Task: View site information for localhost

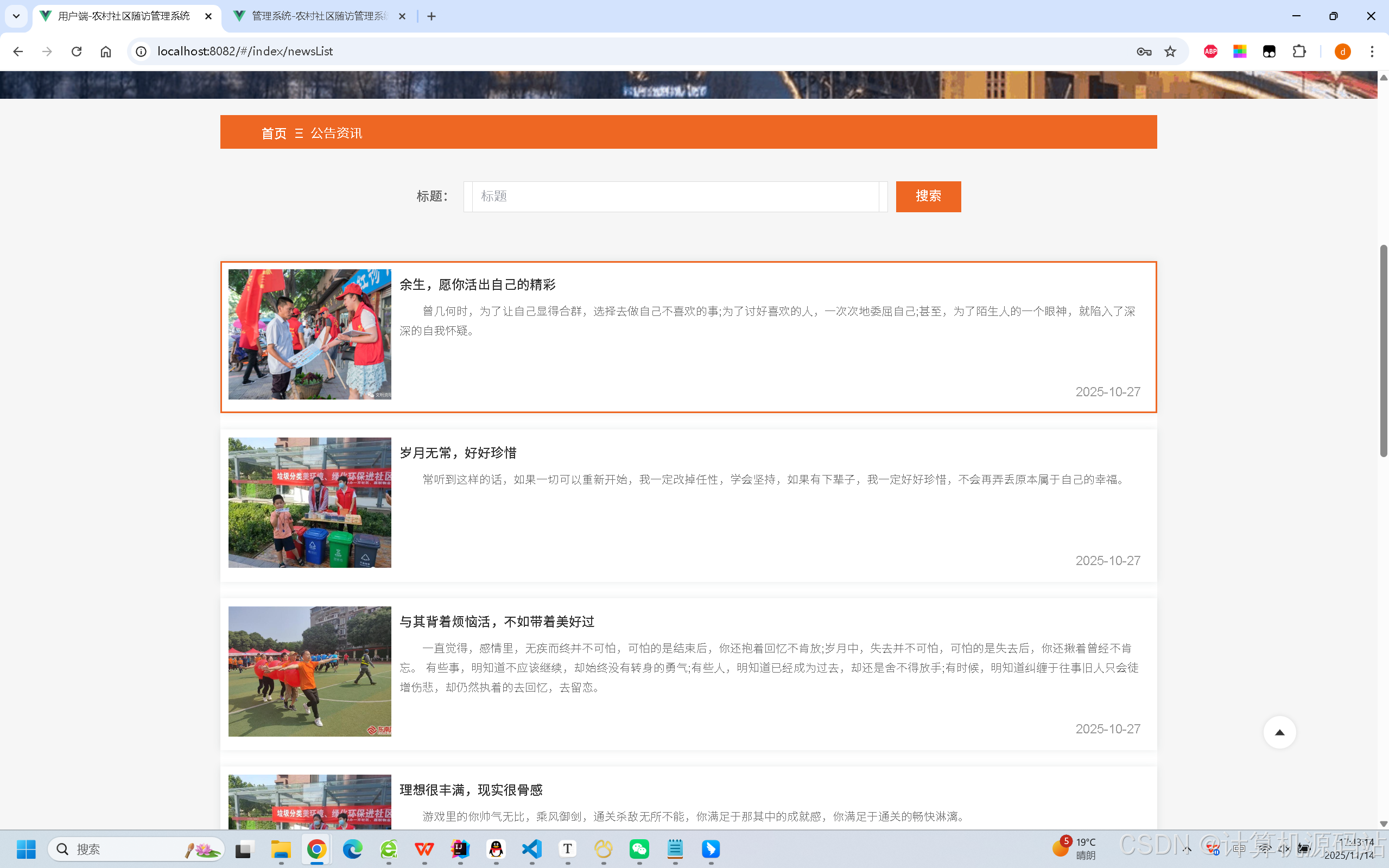Action: [x=141, y=52]
